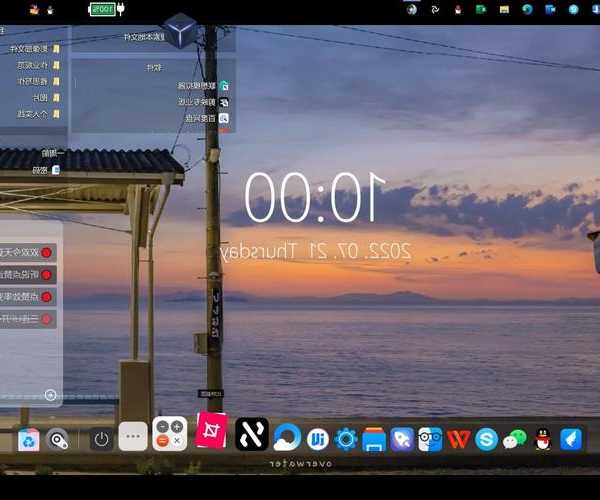This screenshot has height=500, width=600.
Task: Toggle the second red to-do circle
Action: click(x=47, y=275)
